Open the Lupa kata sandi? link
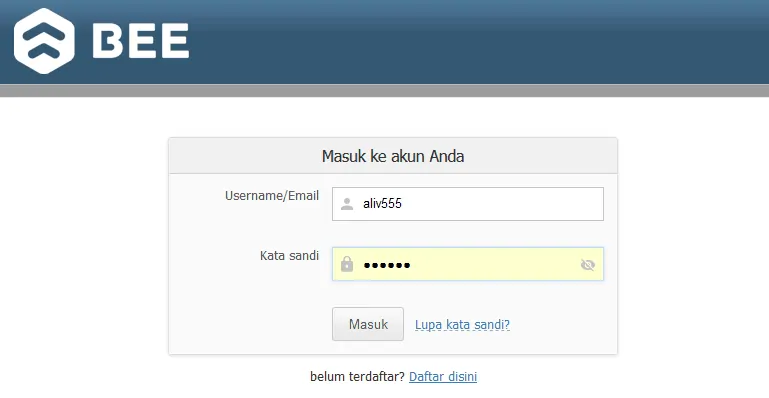The image size is (769, 398). [x=462, y=324]
